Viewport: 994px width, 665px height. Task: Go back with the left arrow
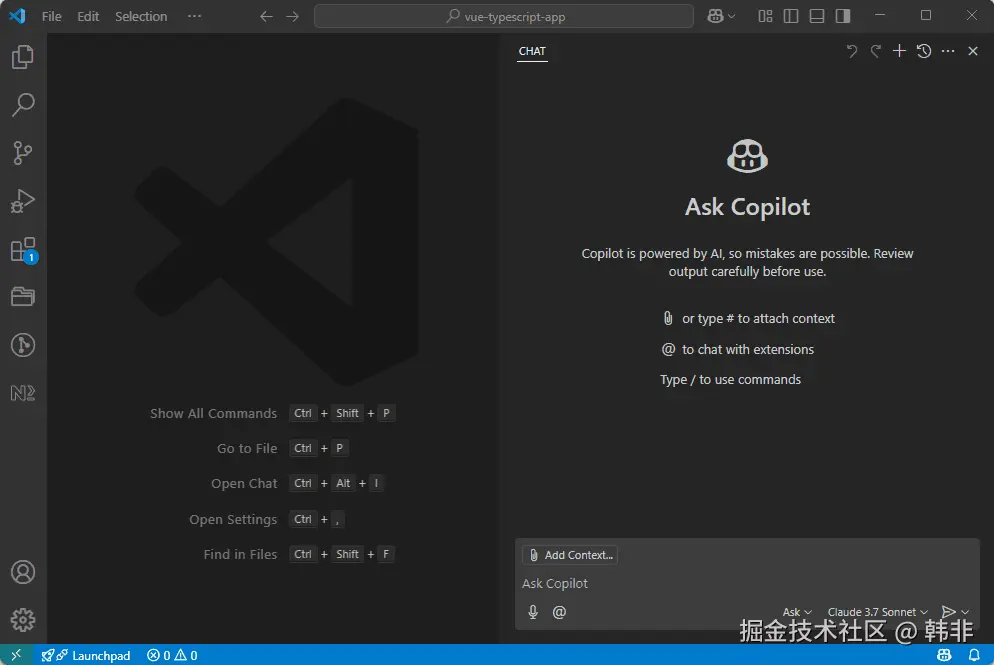coord(266,16)
